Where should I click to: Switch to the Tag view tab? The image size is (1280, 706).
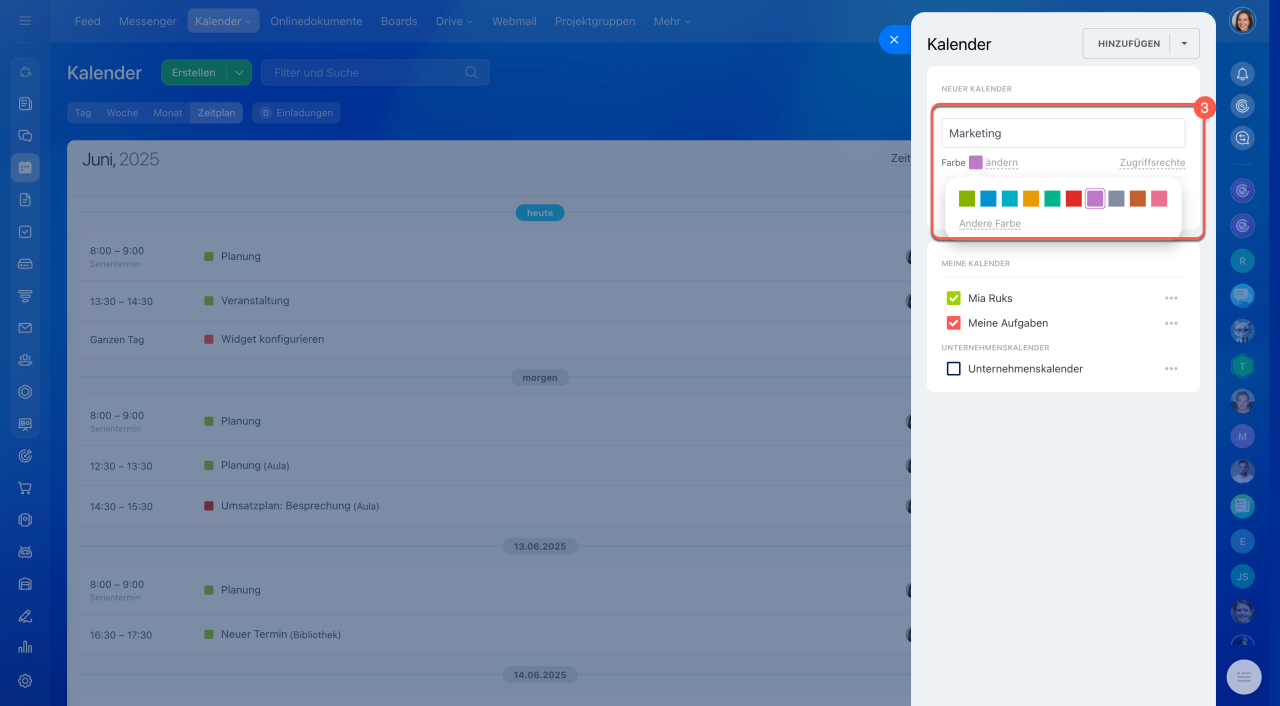tap(83, 113)
